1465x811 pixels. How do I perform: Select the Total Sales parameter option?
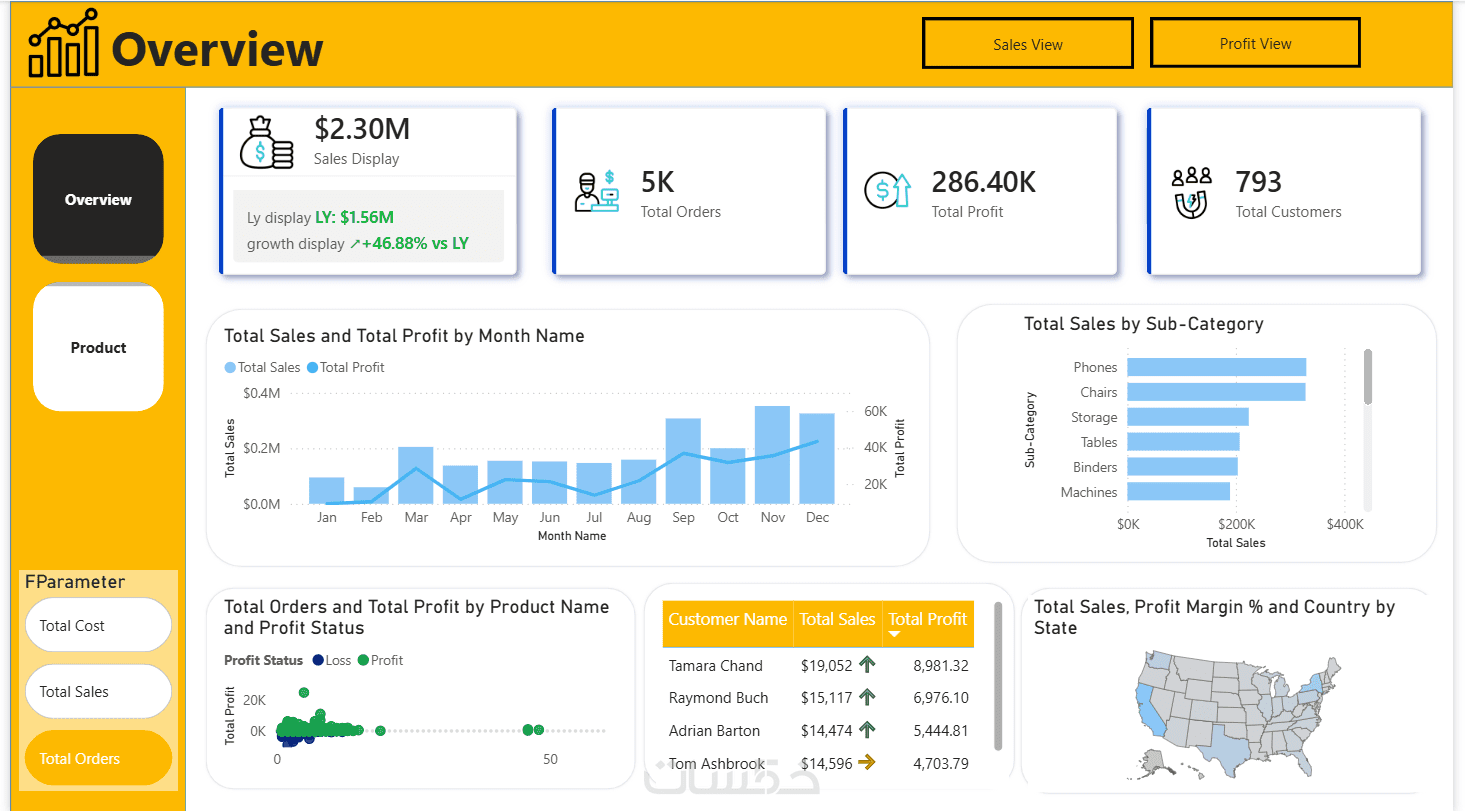click(x=98, y=691)
